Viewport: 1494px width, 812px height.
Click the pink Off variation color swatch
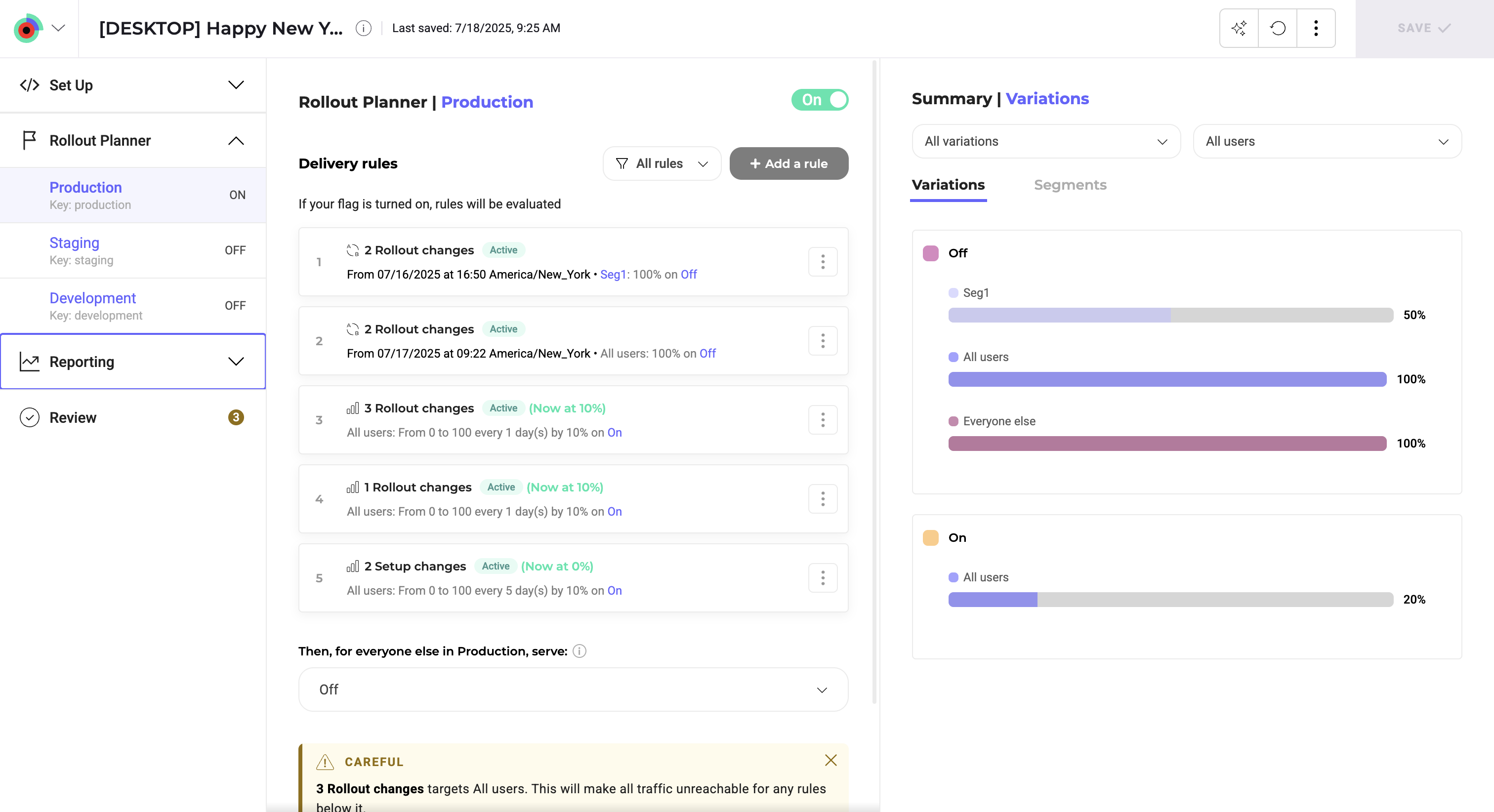(x=930, y=253)
